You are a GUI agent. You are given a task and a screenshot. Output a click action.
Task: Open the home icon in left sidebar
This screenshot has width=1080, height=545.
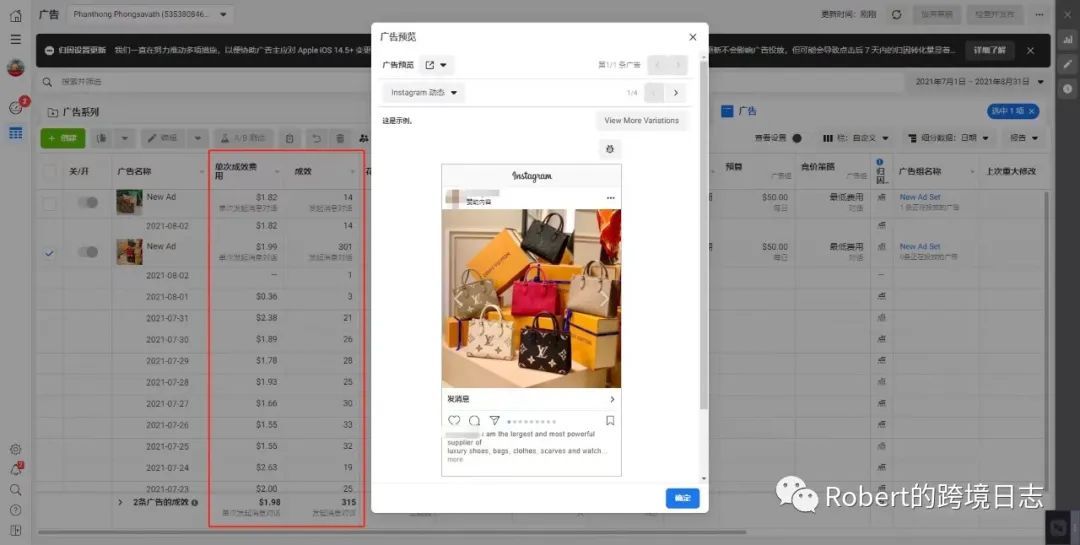pyautogui.click(x=15, y=15)
